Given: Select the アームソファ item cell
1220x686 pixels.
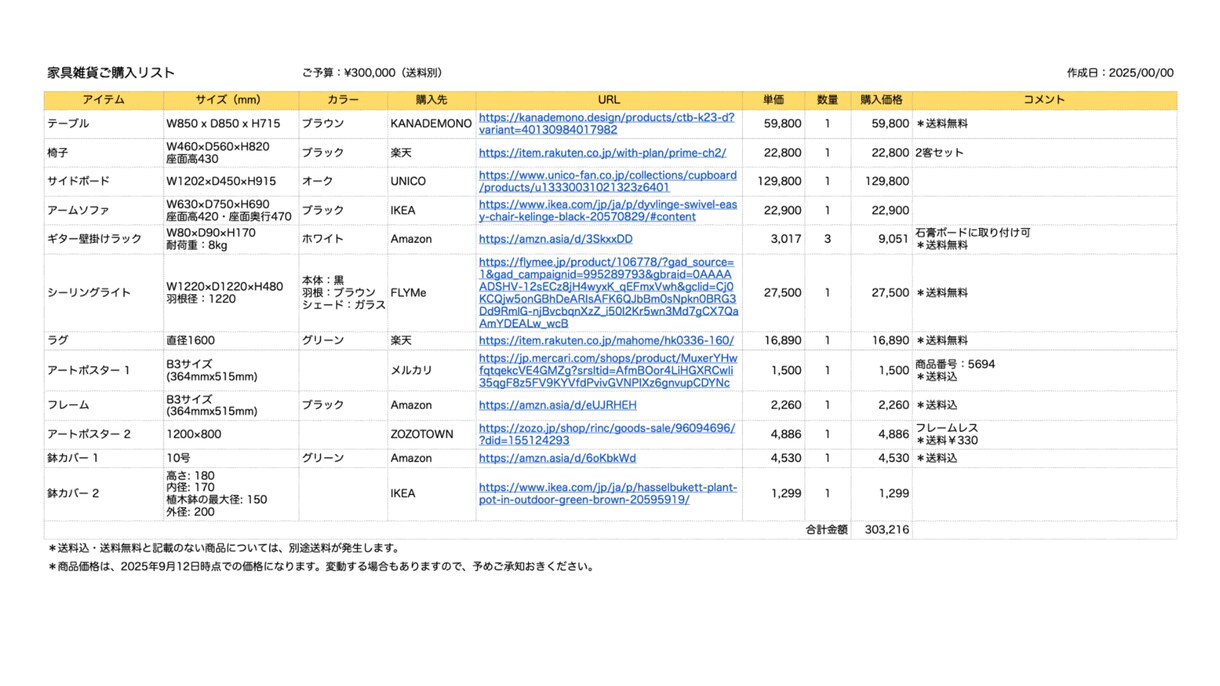Looking at the screenshot, I should point(103,210).
